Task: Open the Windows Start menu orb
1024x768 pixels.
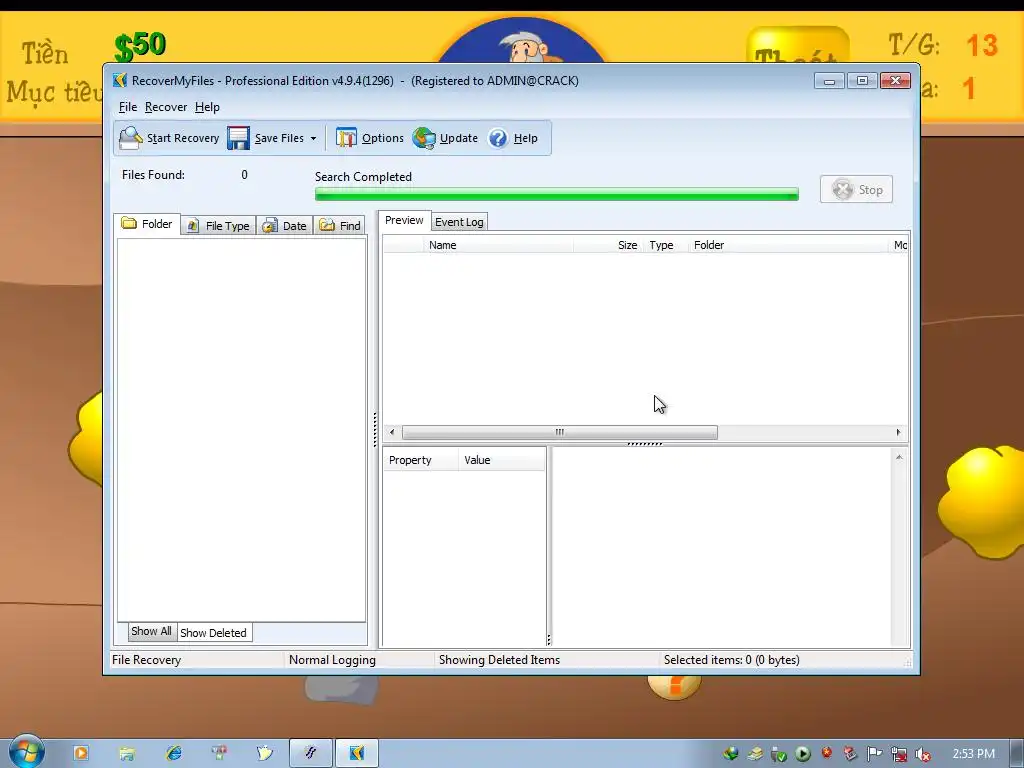Action: [27, 752]
